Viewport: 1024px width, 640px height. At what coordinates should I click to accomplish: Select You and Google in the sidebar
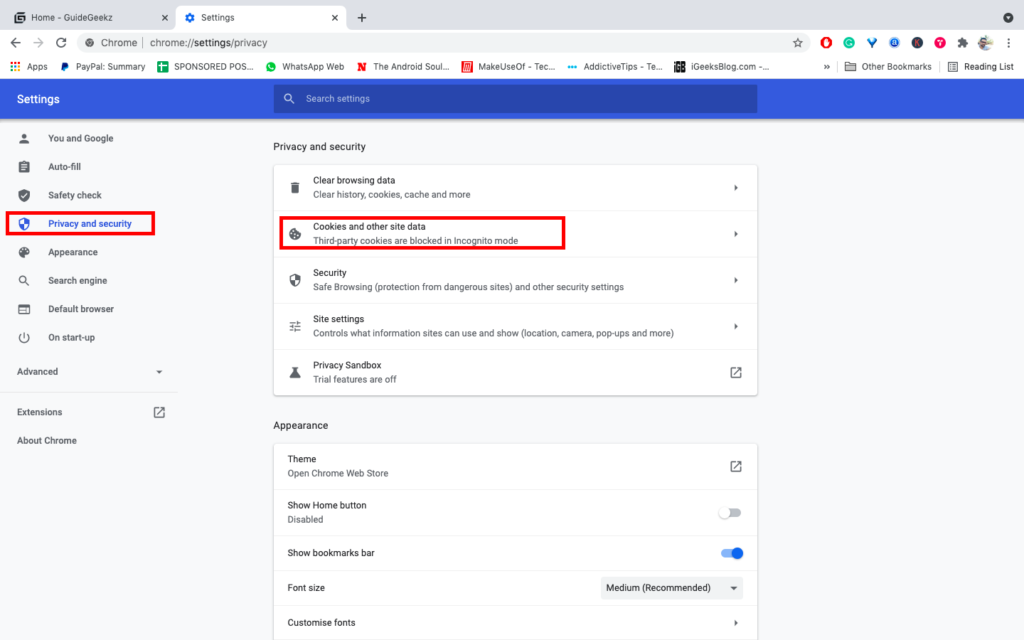[x=80, y=138]
